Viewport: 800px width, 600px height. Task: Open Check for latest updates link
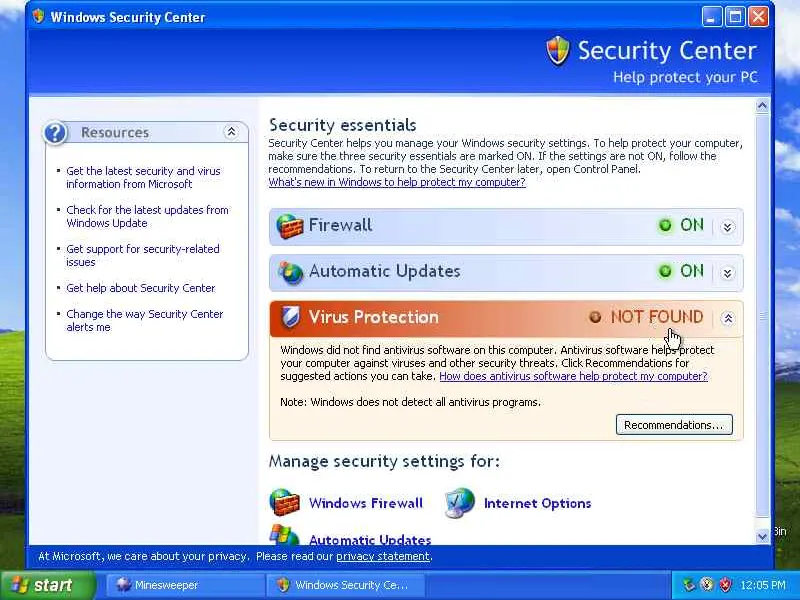coord(147,216)
